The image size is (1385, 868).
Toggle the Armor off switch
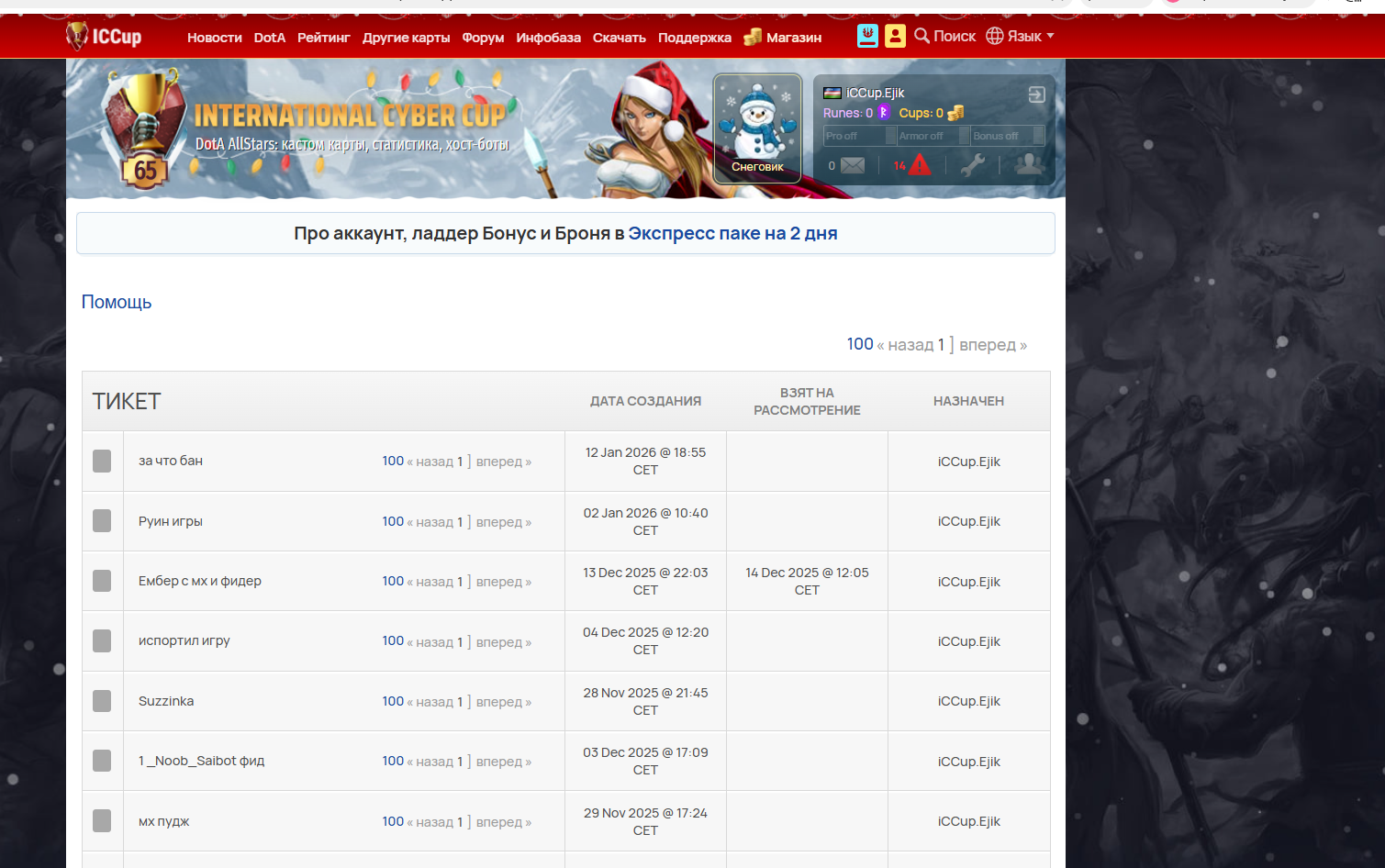pos(933,136)
